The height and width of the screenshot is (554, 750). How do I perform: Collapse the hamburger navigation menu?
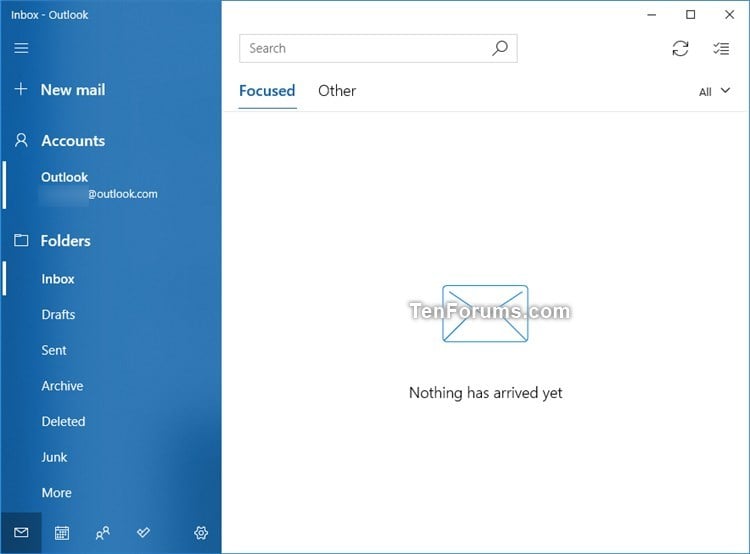click(x=21, y=48)
